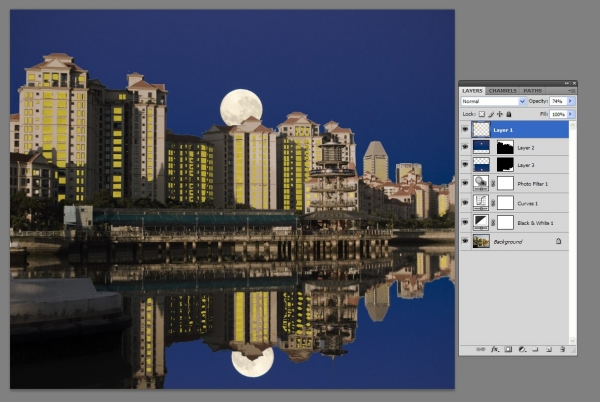The width and height of the screenshot is (600, 402).
Task: Select the Layer 3 image thumbnail
Action: click(481, 165)
